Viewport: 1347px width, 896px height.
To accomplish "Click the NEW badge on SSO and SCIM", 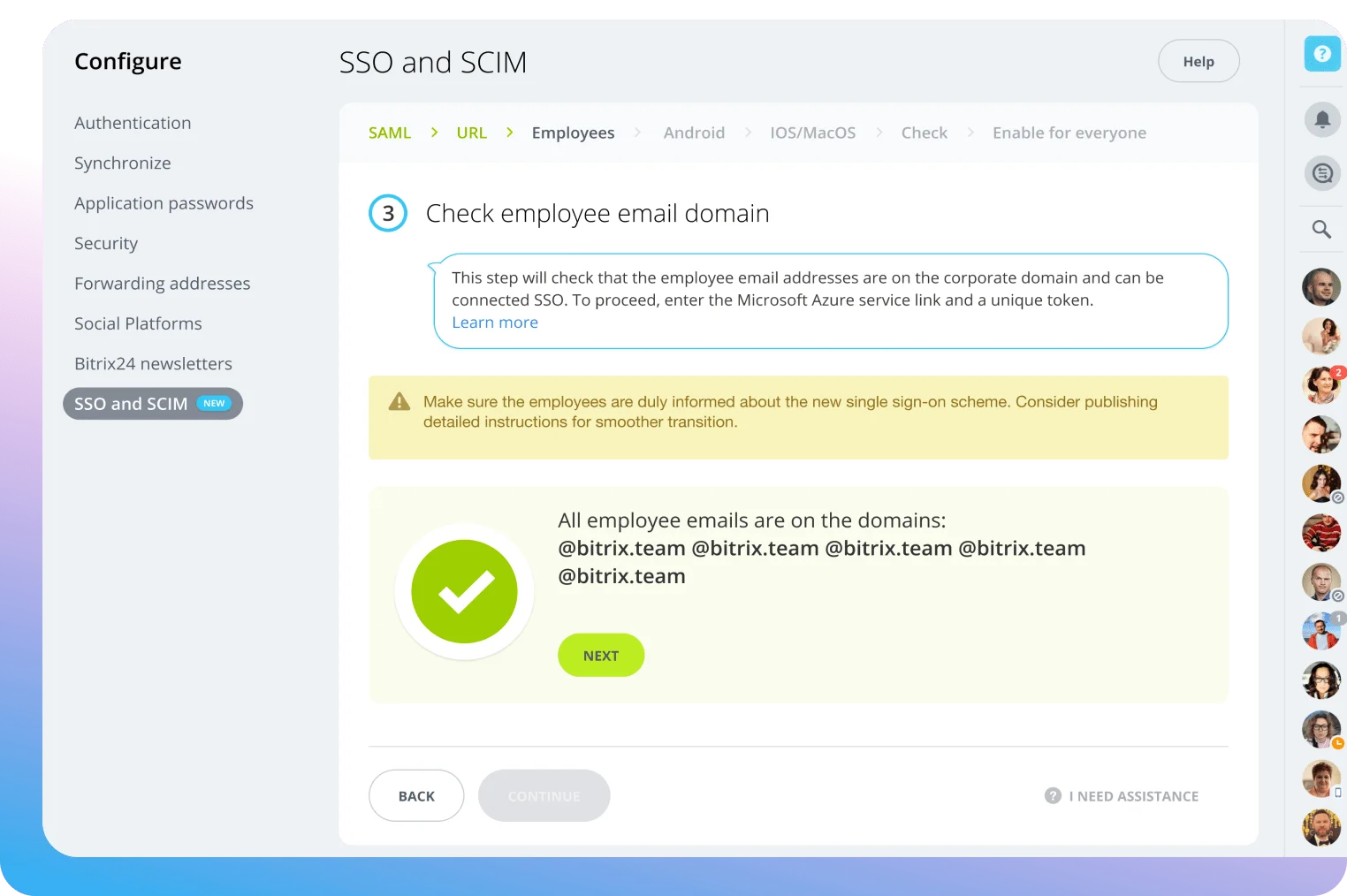I will pos(214,404).
